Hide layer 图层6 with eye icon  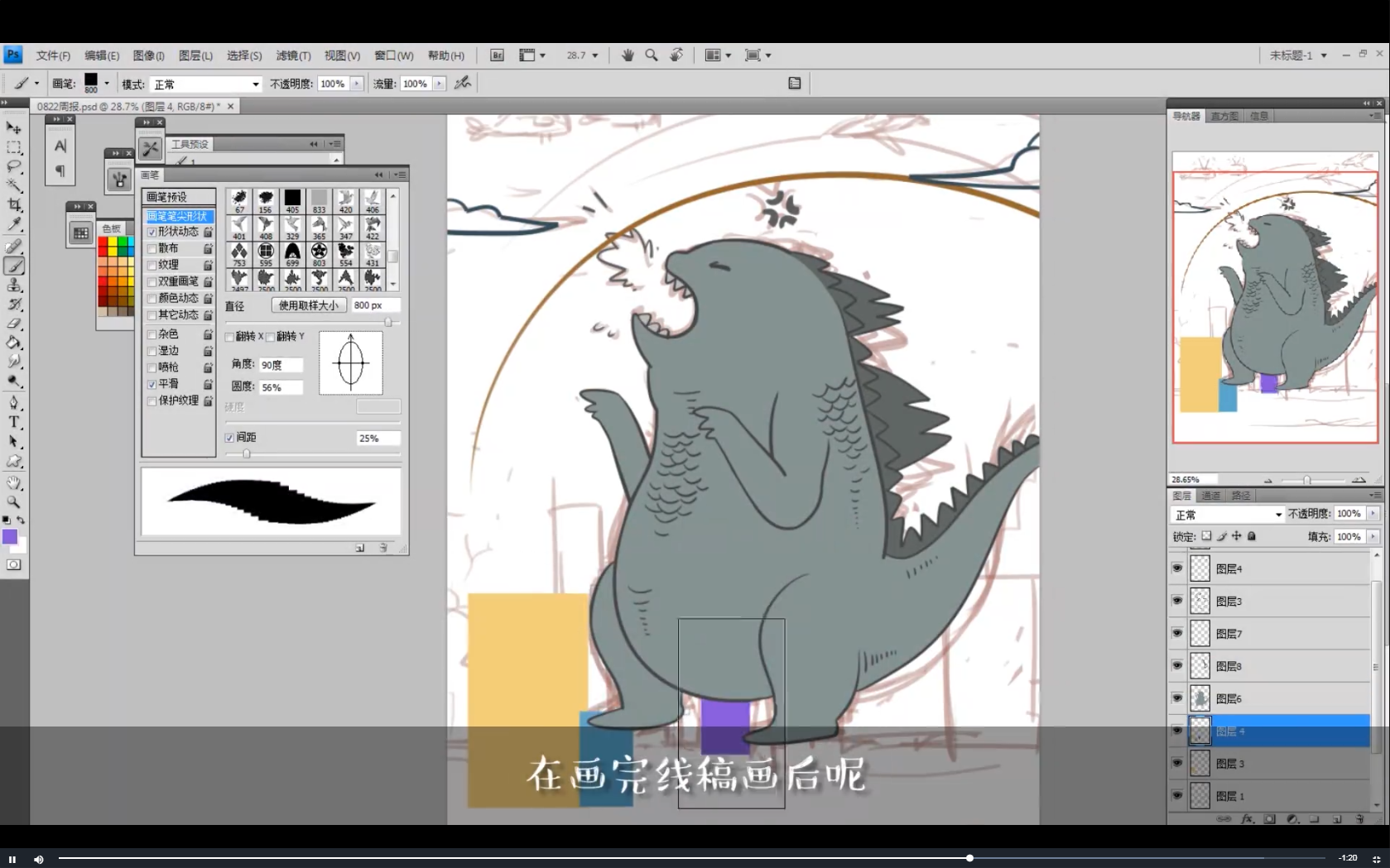[x=1177, y=698]
